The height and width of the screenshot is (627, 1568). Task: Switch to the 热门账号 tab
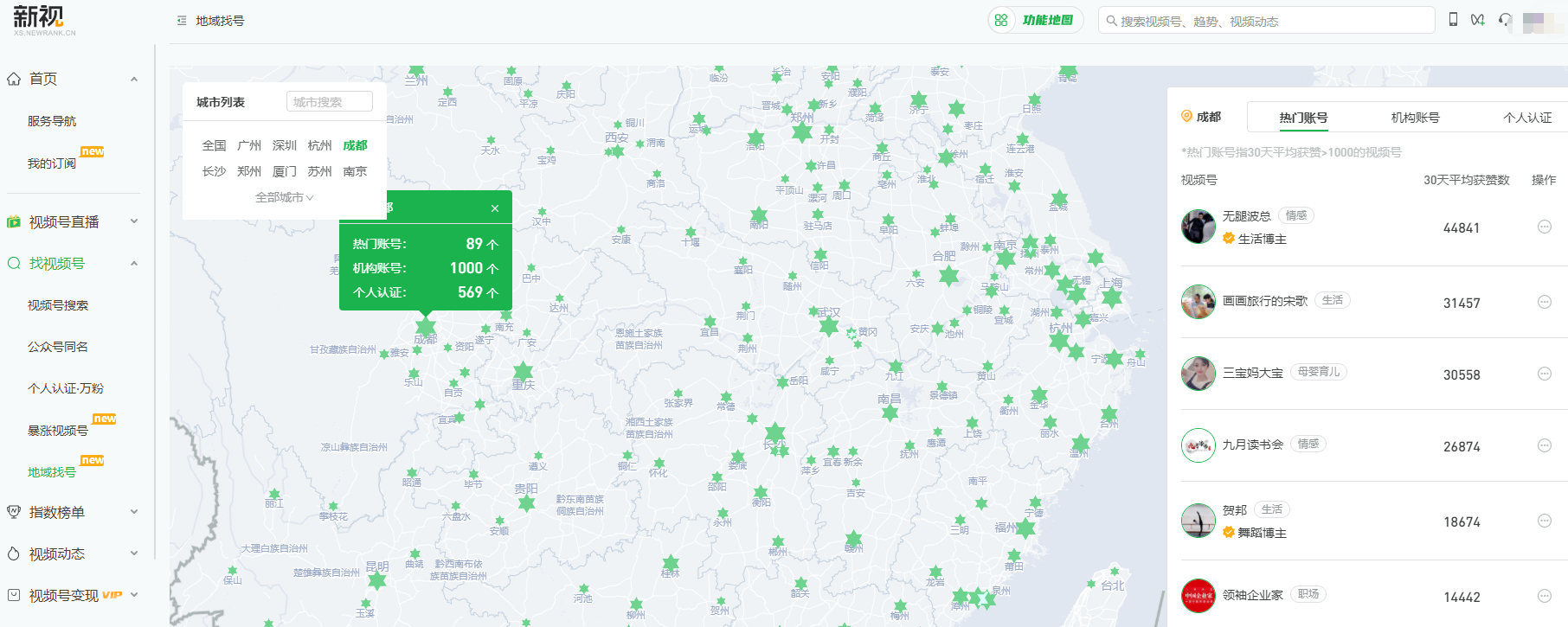pyautogui.click(x=1303, y=118)
